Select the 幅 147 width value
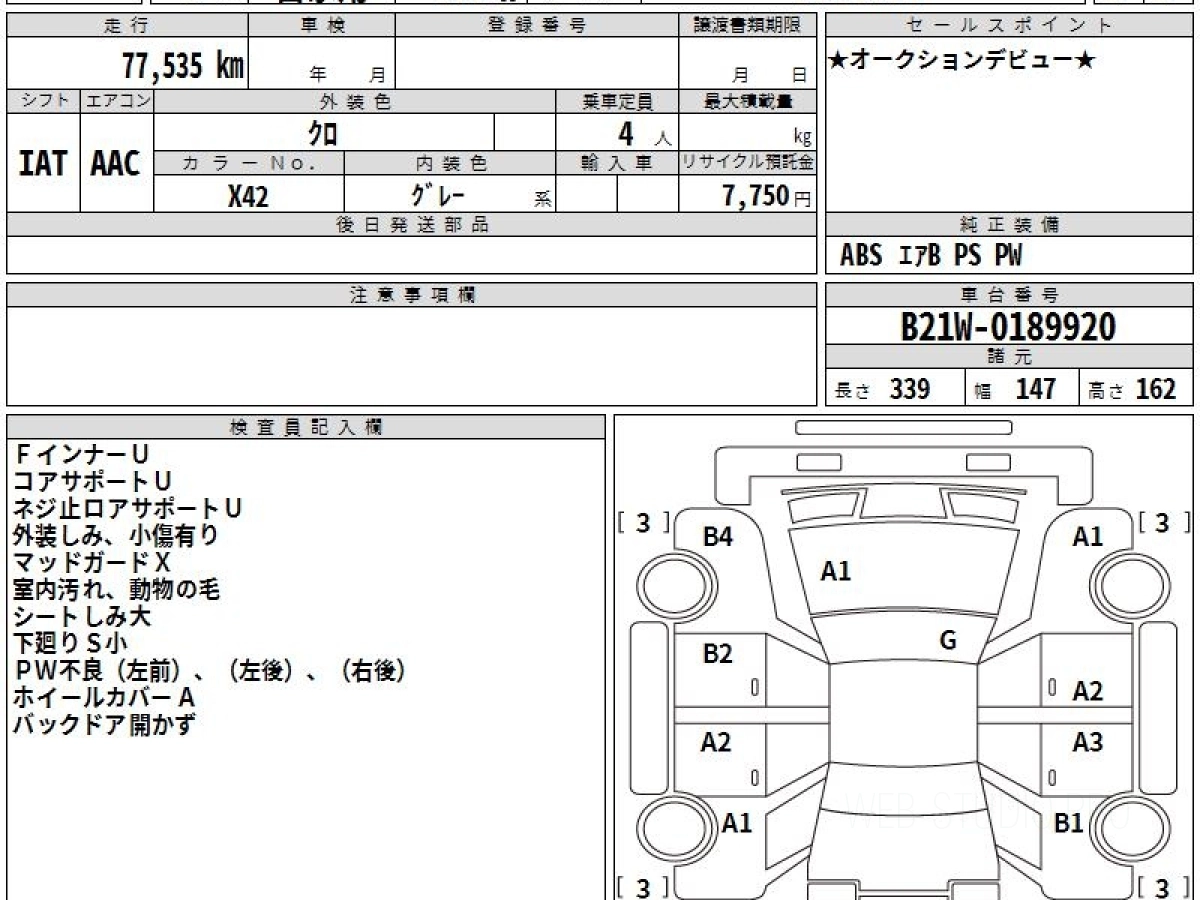The image size is (1200, 900). pos(1017,389)
